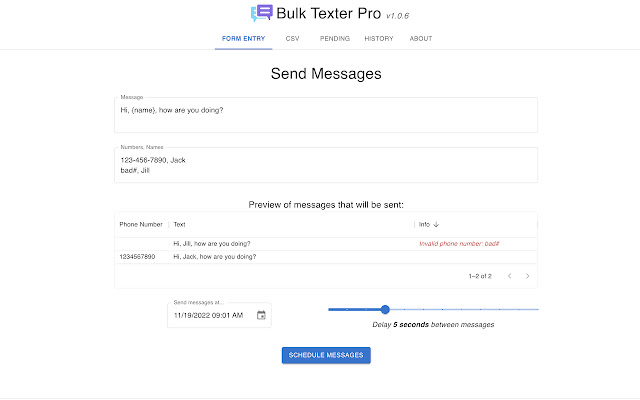Viewport: 640px width, 400px height.
Task: Open the Pending tab
Action: 334,39
